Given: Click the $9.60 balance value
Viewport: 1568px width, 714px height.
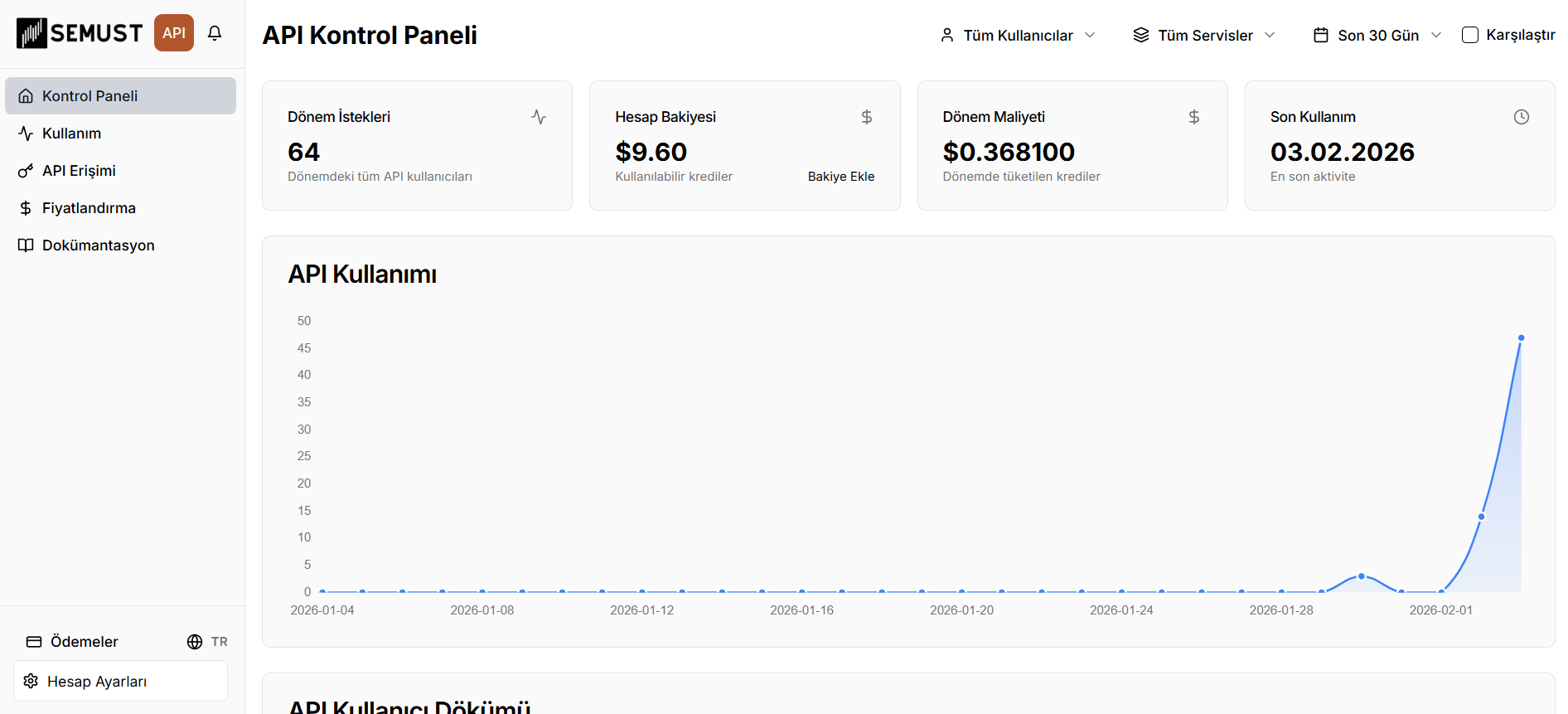Looking at the screenshot, I should [x=651, y=152].
